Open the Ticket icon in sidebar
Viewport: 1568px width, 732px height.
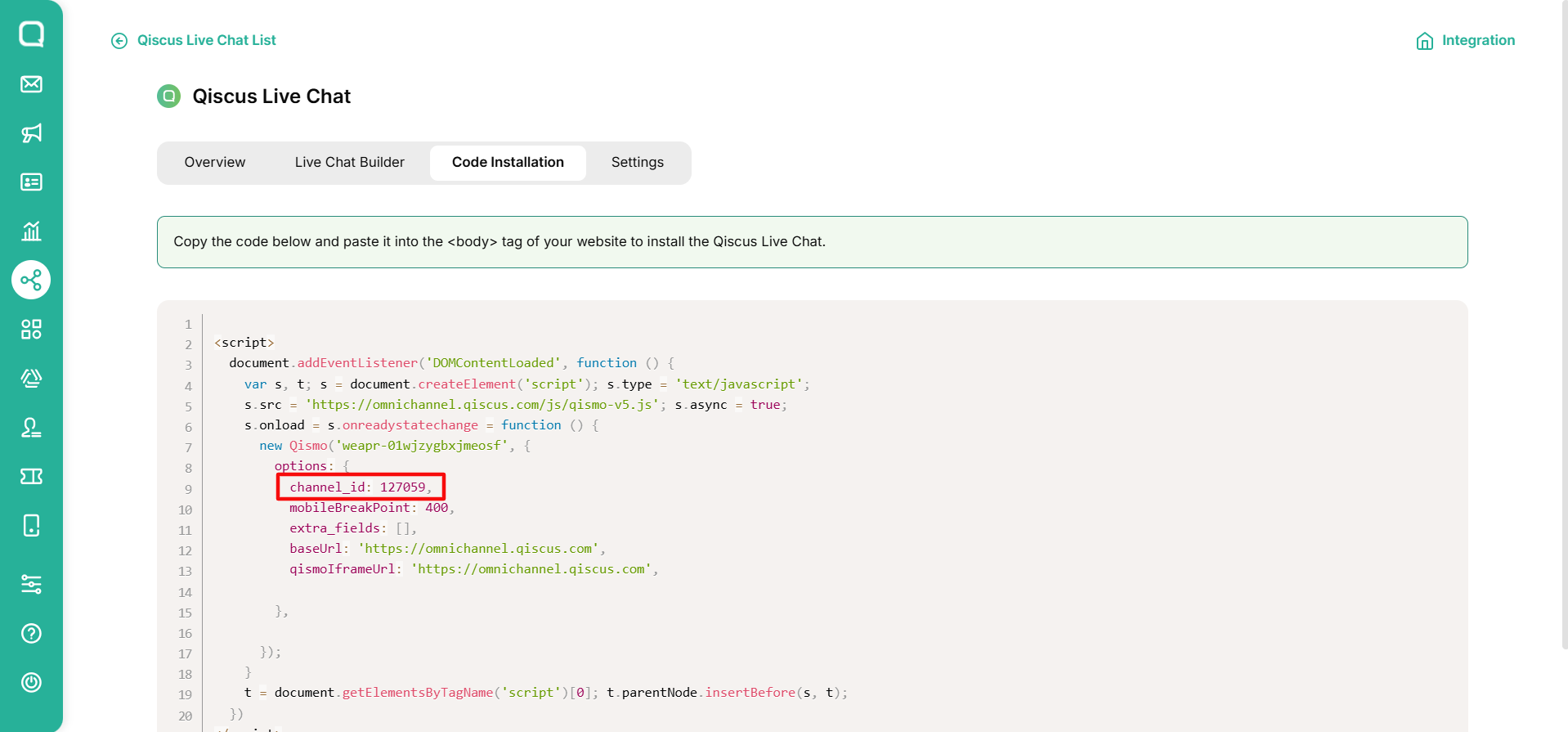31,476
